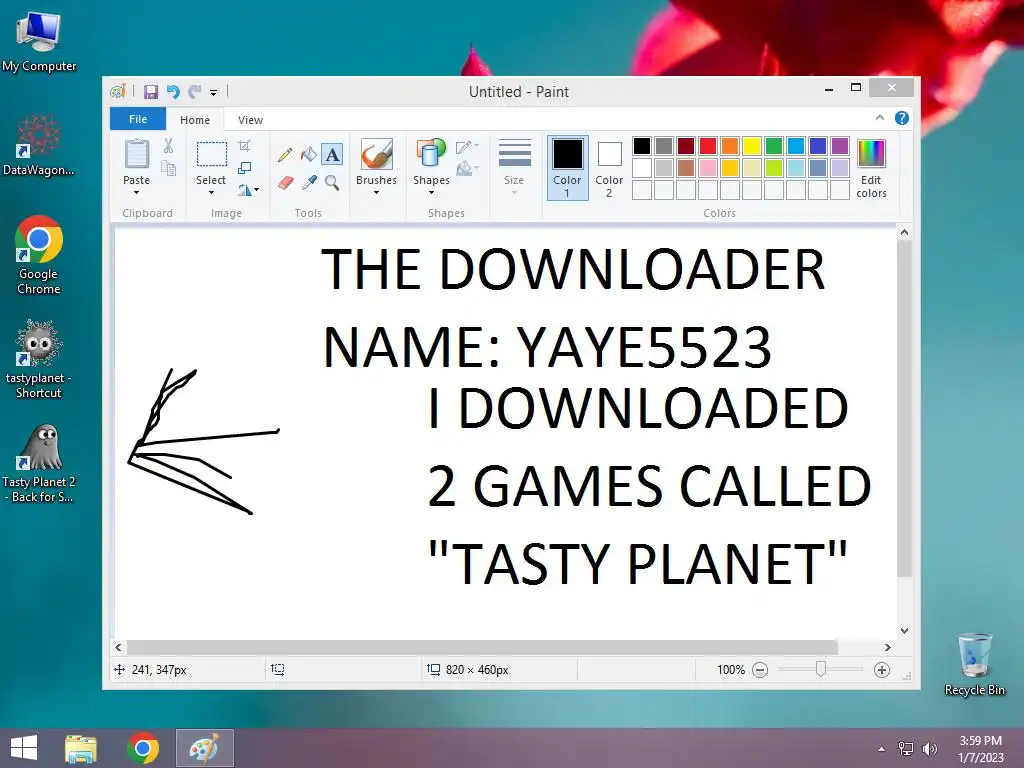Open Customize Quick Access Toolbar dropdown
This screenshot has height=768, width=1024.
pos(214,93)
